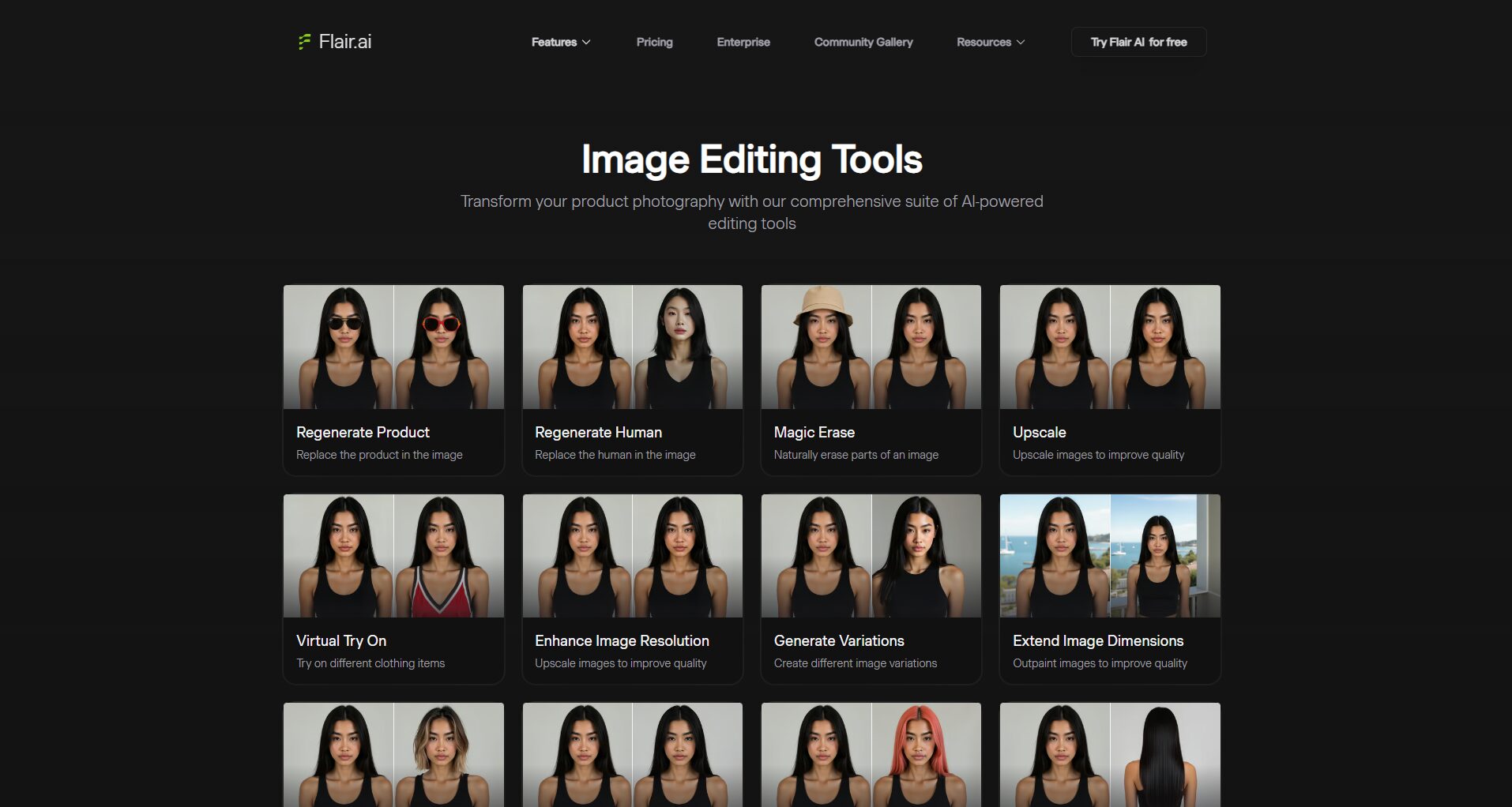Open the Generate Variations preview image
This screenshot has height=807, width=1512.
(x=871, y=555)
